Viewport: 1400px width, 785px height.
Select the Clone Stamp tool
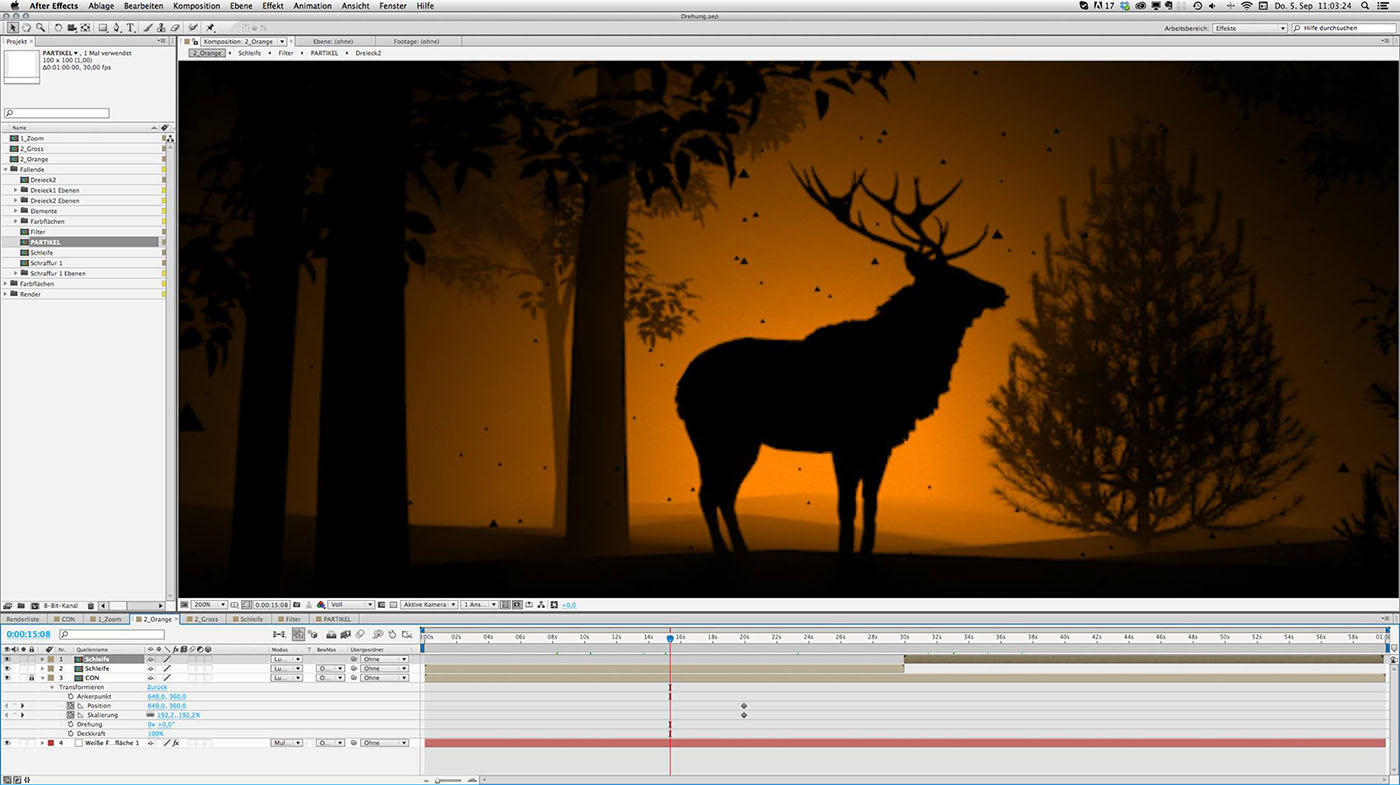coord(161,28)
